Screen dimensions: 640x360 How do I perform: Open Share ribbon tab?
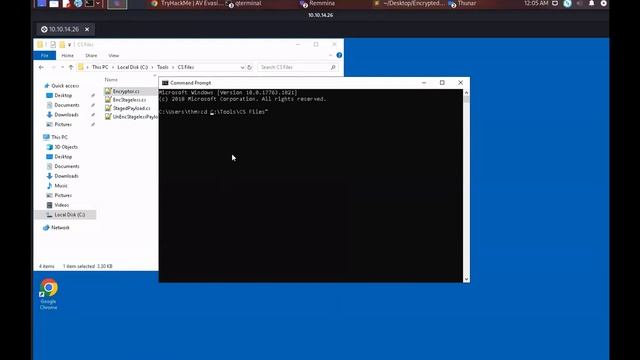click(91, 56)
